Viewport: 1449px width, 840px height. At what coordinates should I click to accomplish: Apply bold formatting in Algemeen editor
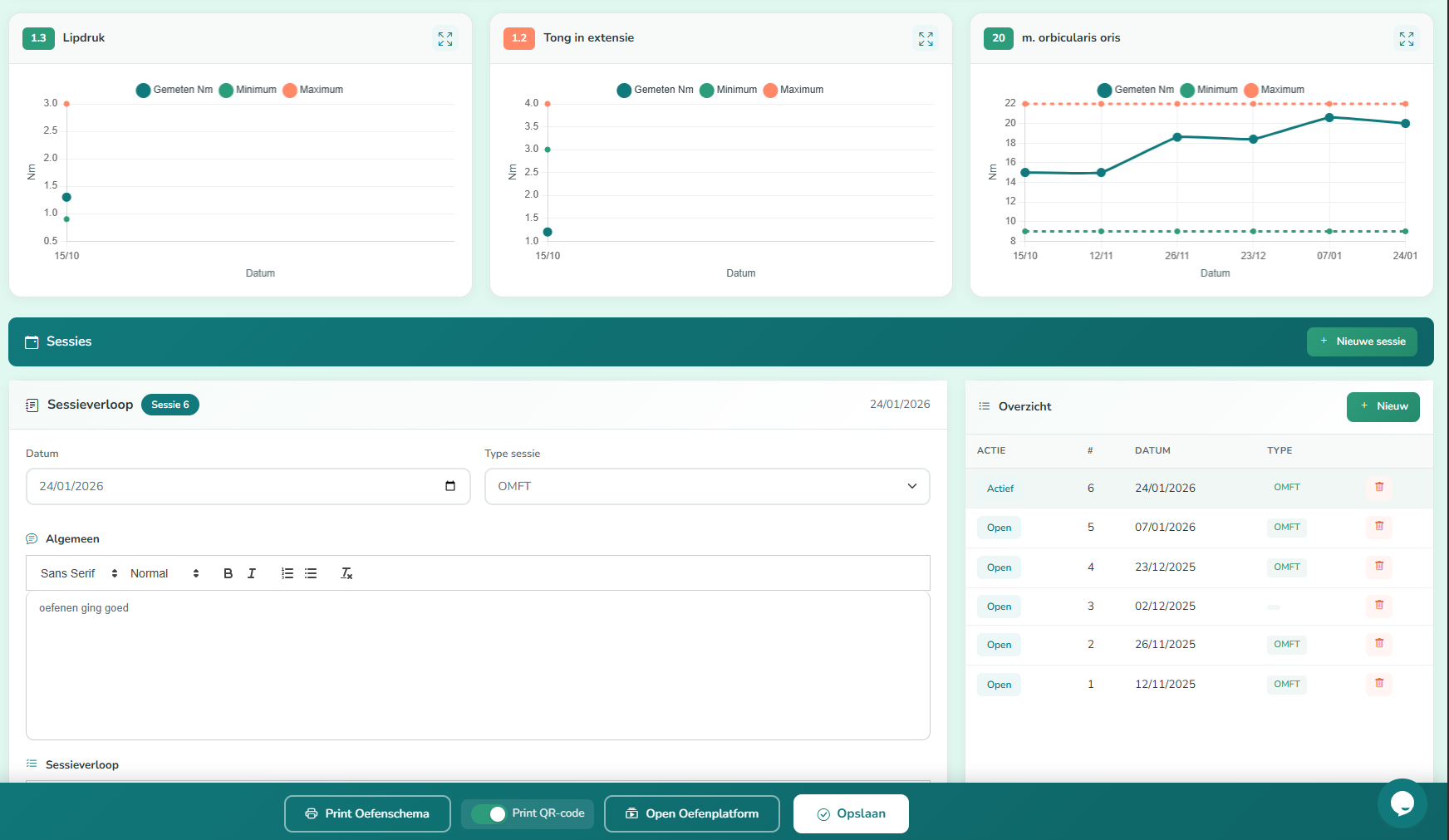point(228,573)
